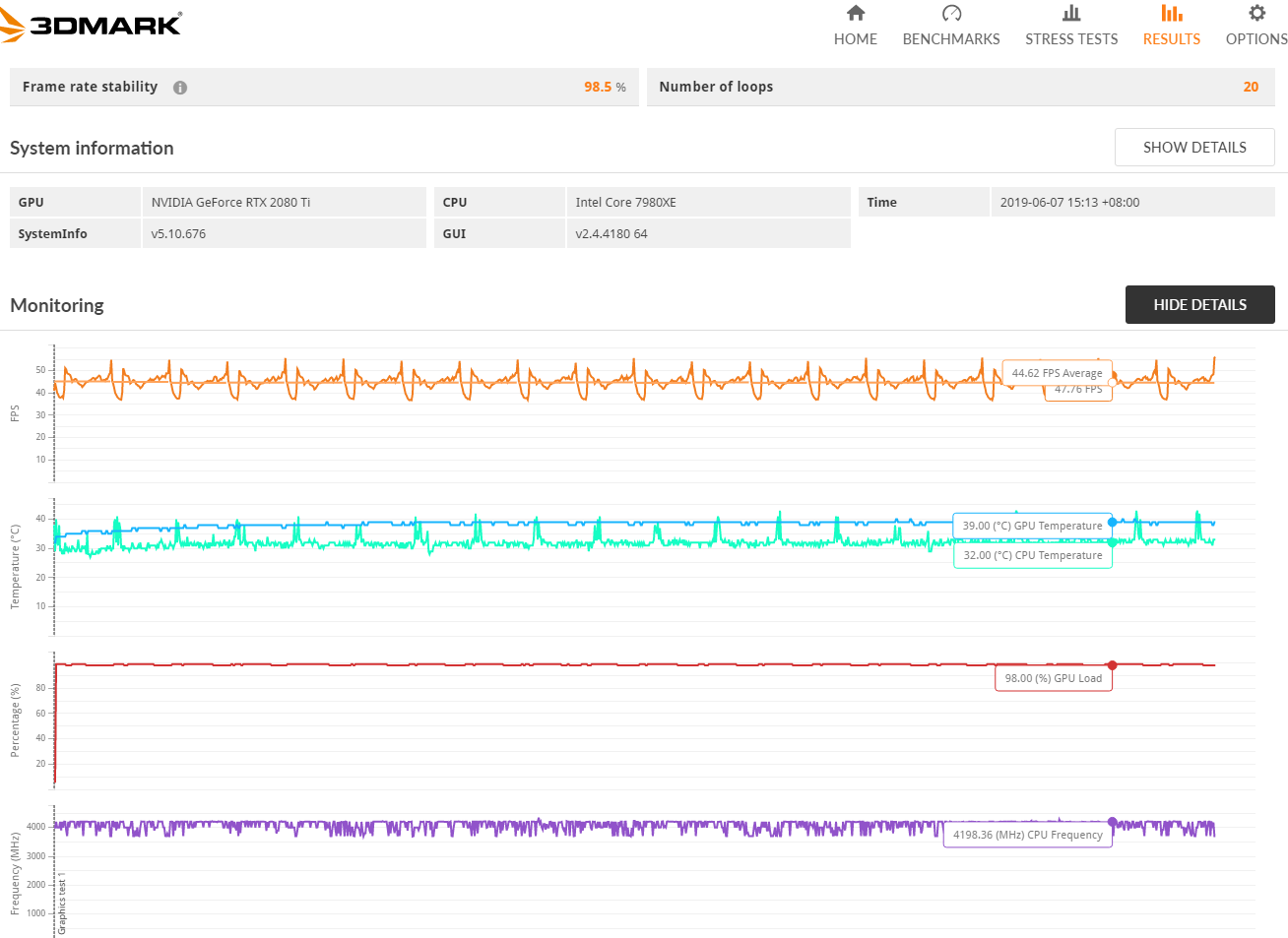
Task: Click the System information heading
Action: click(x=92, y=148)
